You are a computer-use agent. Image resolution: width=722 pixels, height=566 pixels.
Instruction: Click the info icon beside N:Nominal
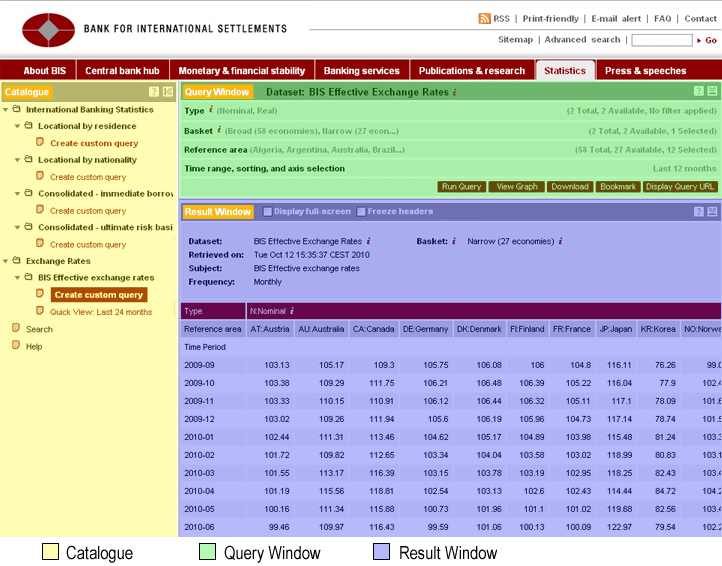click(292, 311)
